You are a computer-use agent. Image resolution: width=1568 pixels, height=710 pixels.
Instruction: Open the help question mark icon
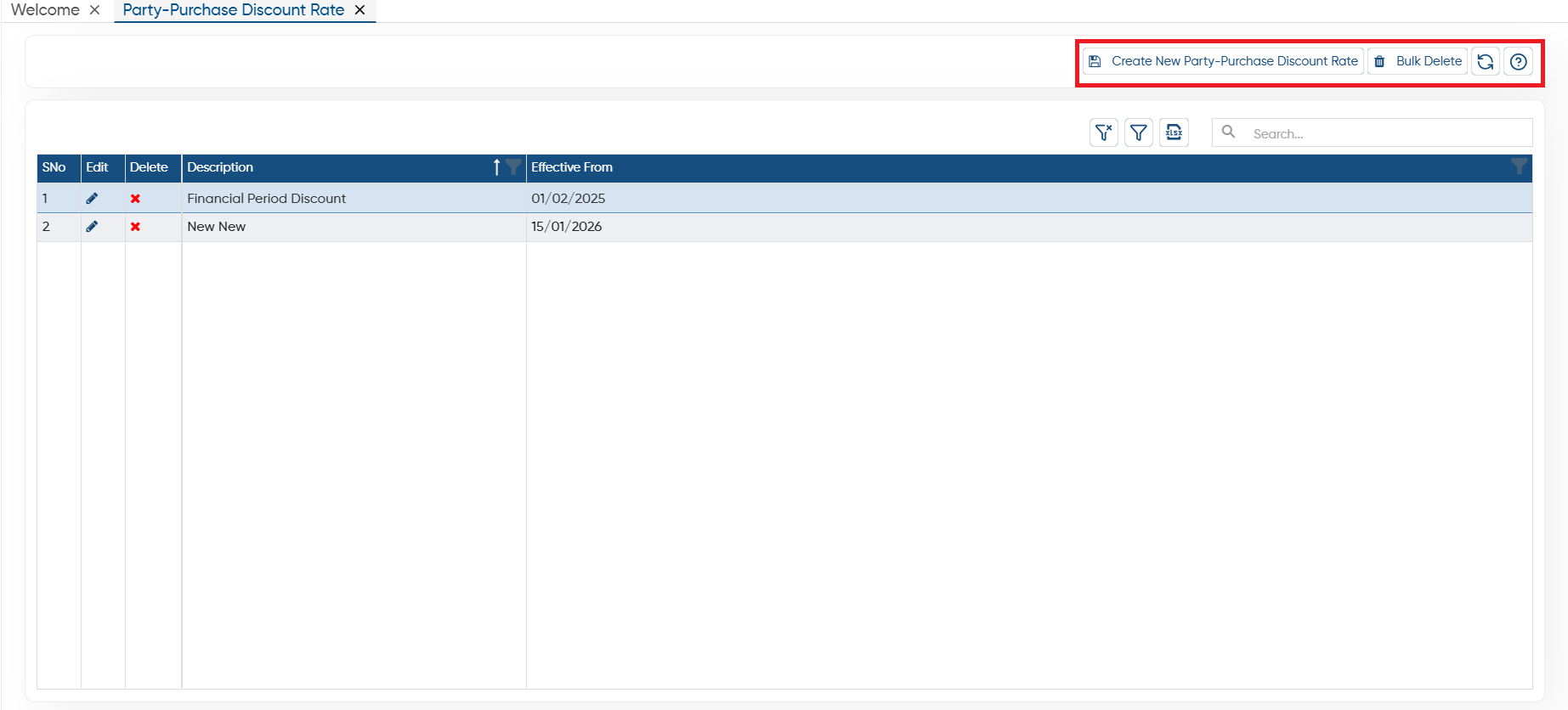(1518, 61)
